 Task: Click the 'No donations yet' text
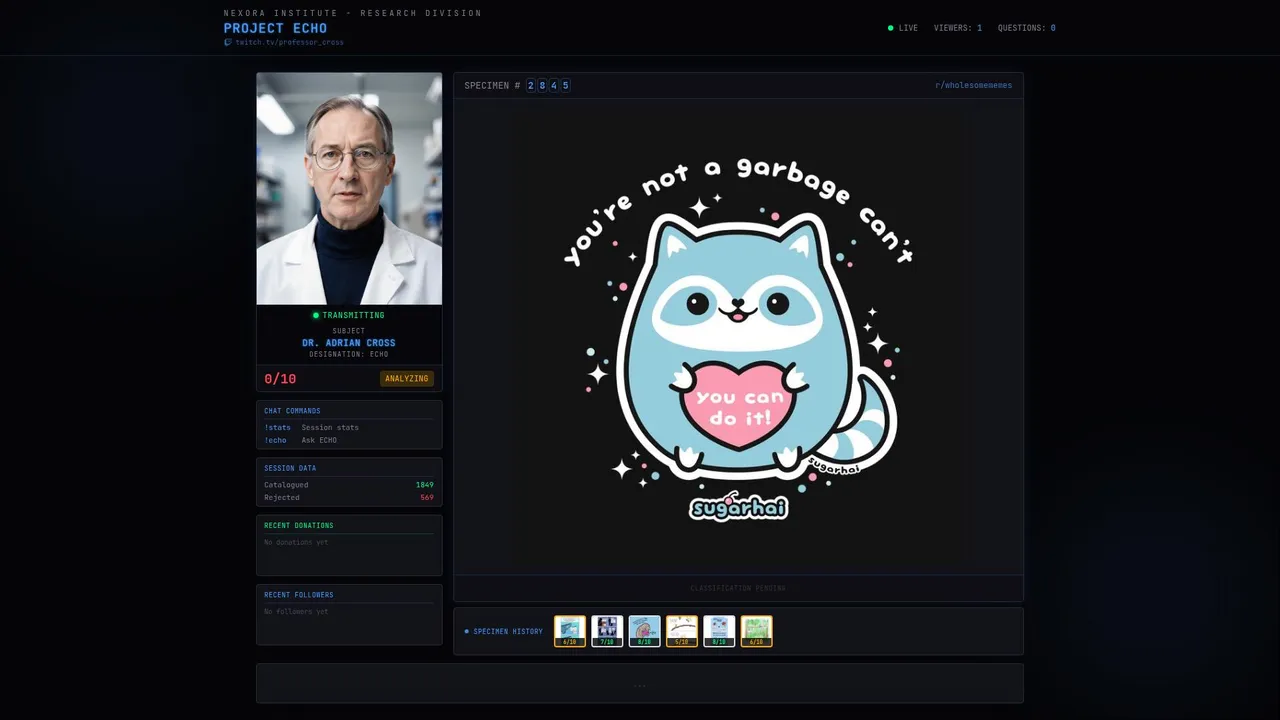(296, 542)
